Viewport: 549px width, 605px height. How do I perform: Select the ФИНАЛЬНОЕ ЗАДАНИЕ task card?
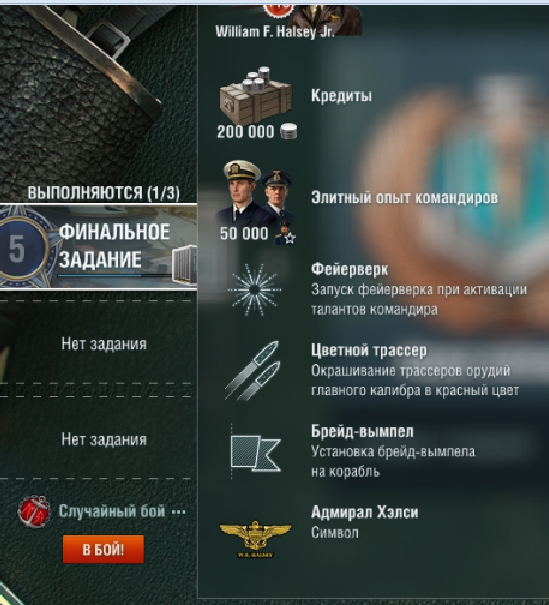click(x=98, y=247)
